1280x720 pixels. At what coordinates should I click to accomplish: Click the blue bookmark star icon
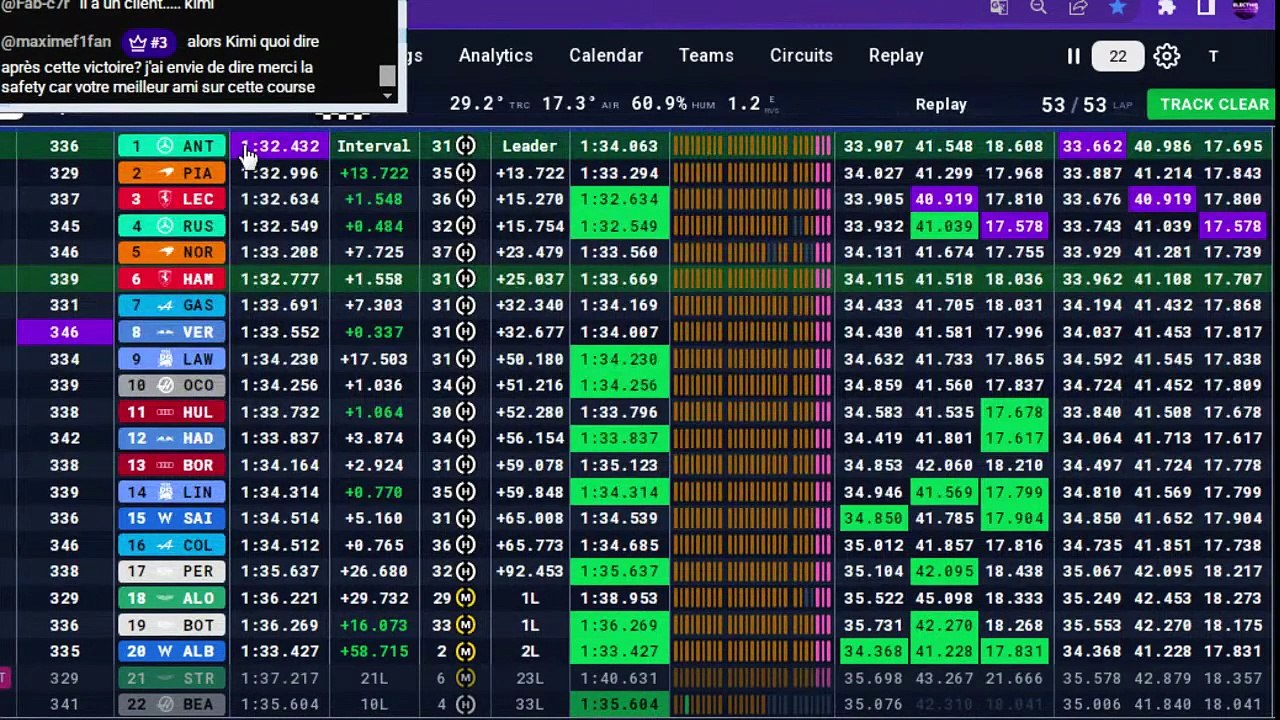point(1117,8)
